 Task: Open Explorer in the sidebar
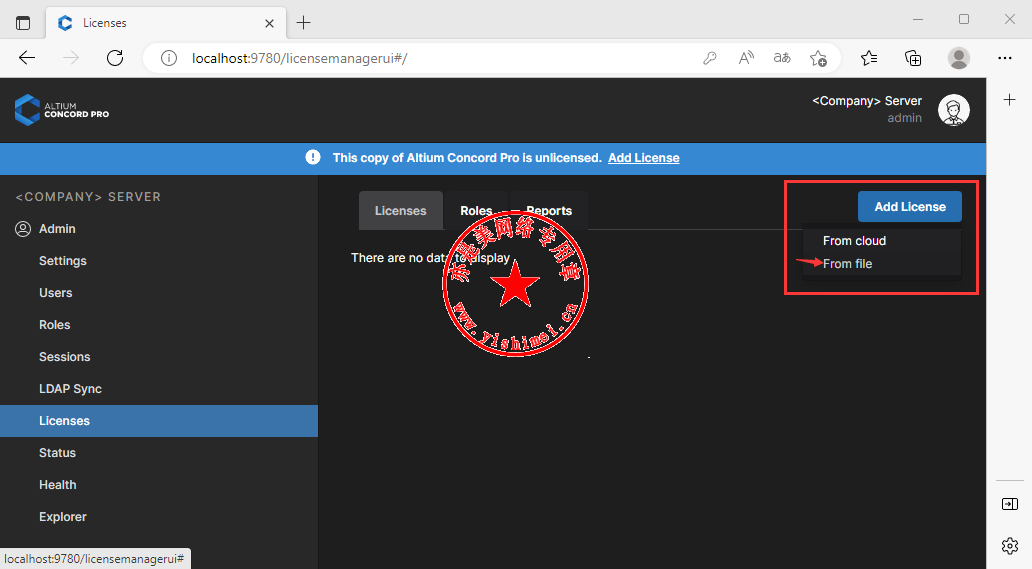[63, 517]
